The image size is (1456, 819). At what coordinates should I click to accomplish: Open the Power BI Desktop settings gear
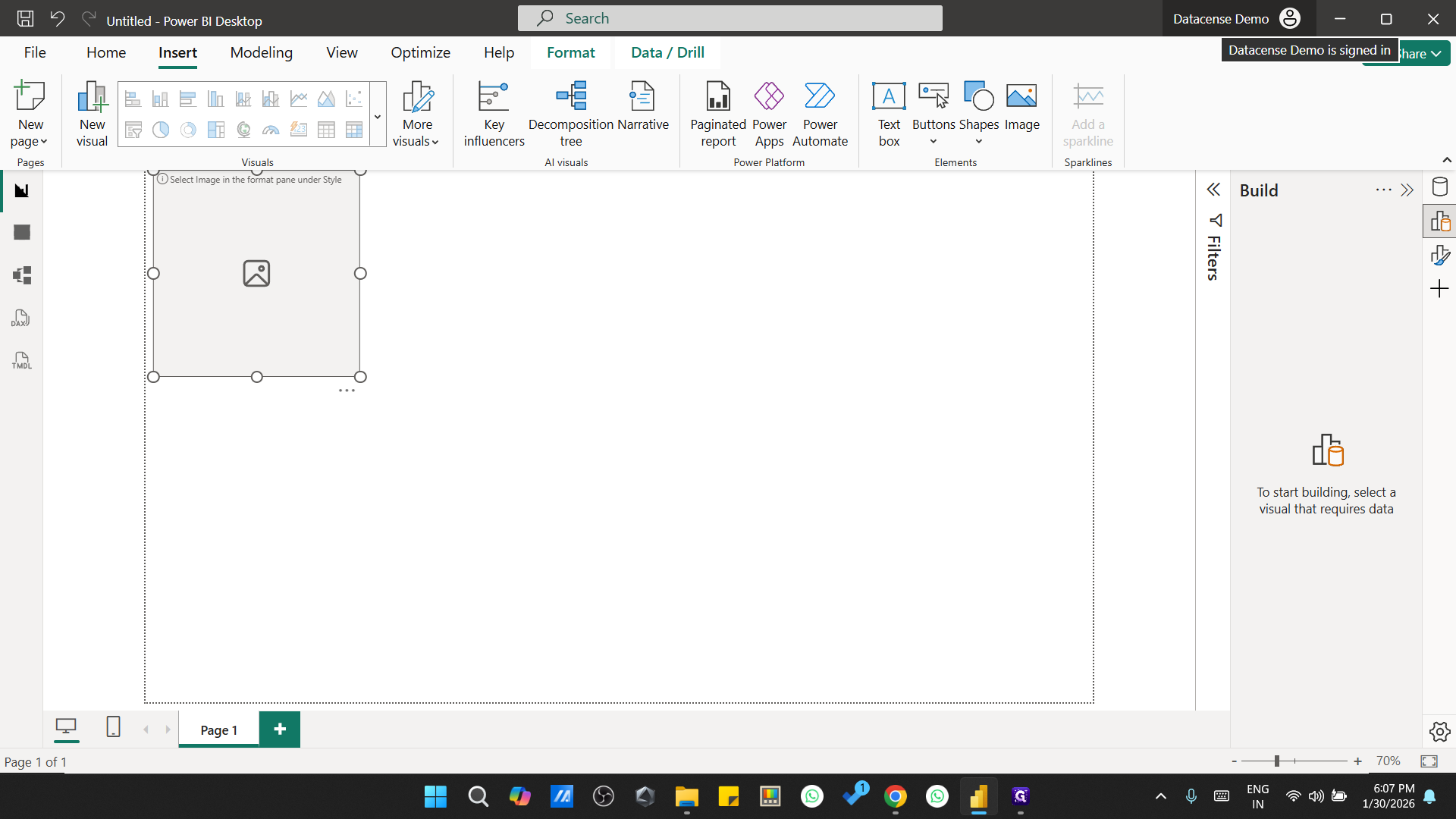point(1439,731)
